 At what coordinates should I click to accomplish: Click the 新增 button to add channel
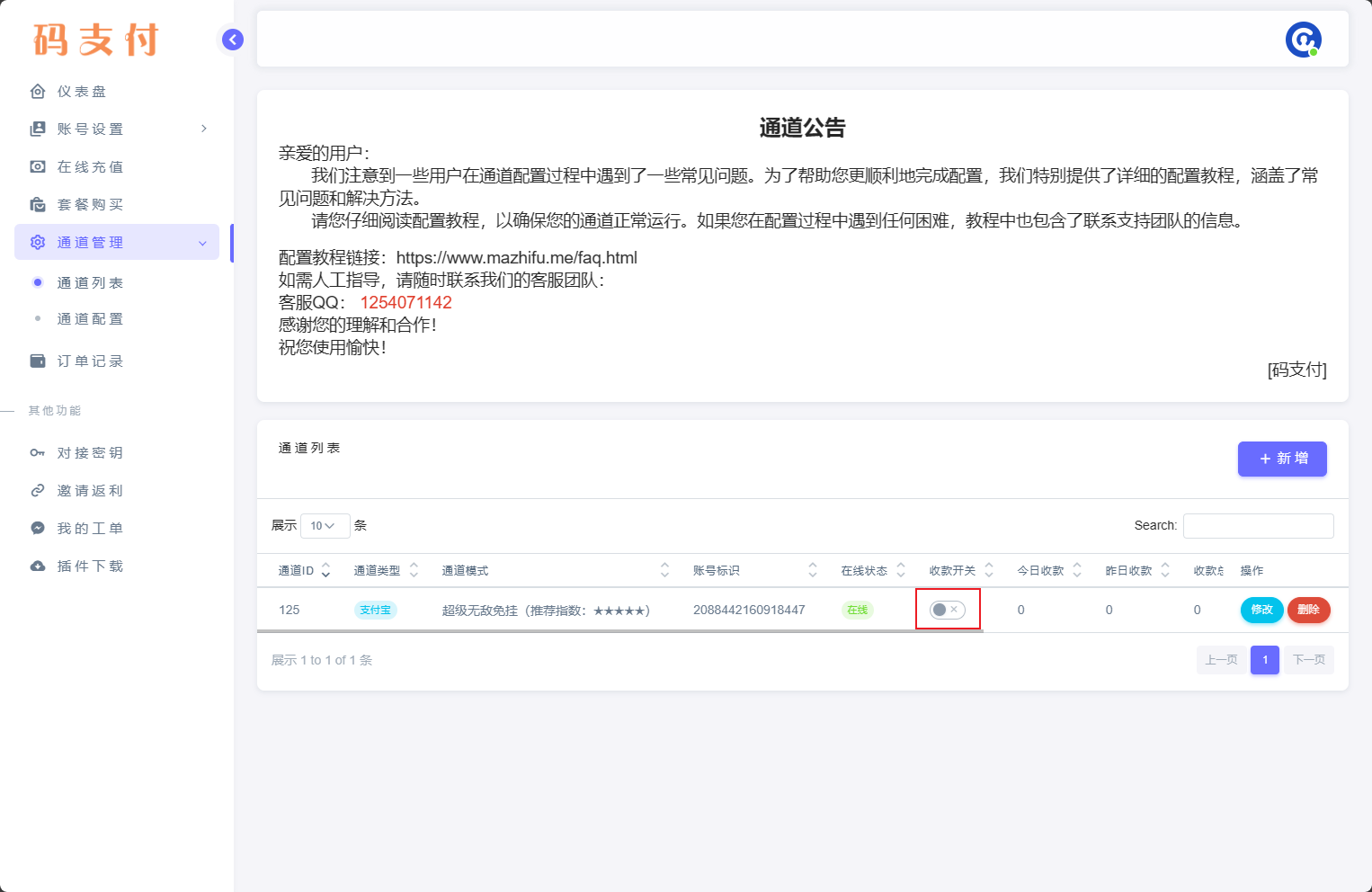pos(1281,459)
